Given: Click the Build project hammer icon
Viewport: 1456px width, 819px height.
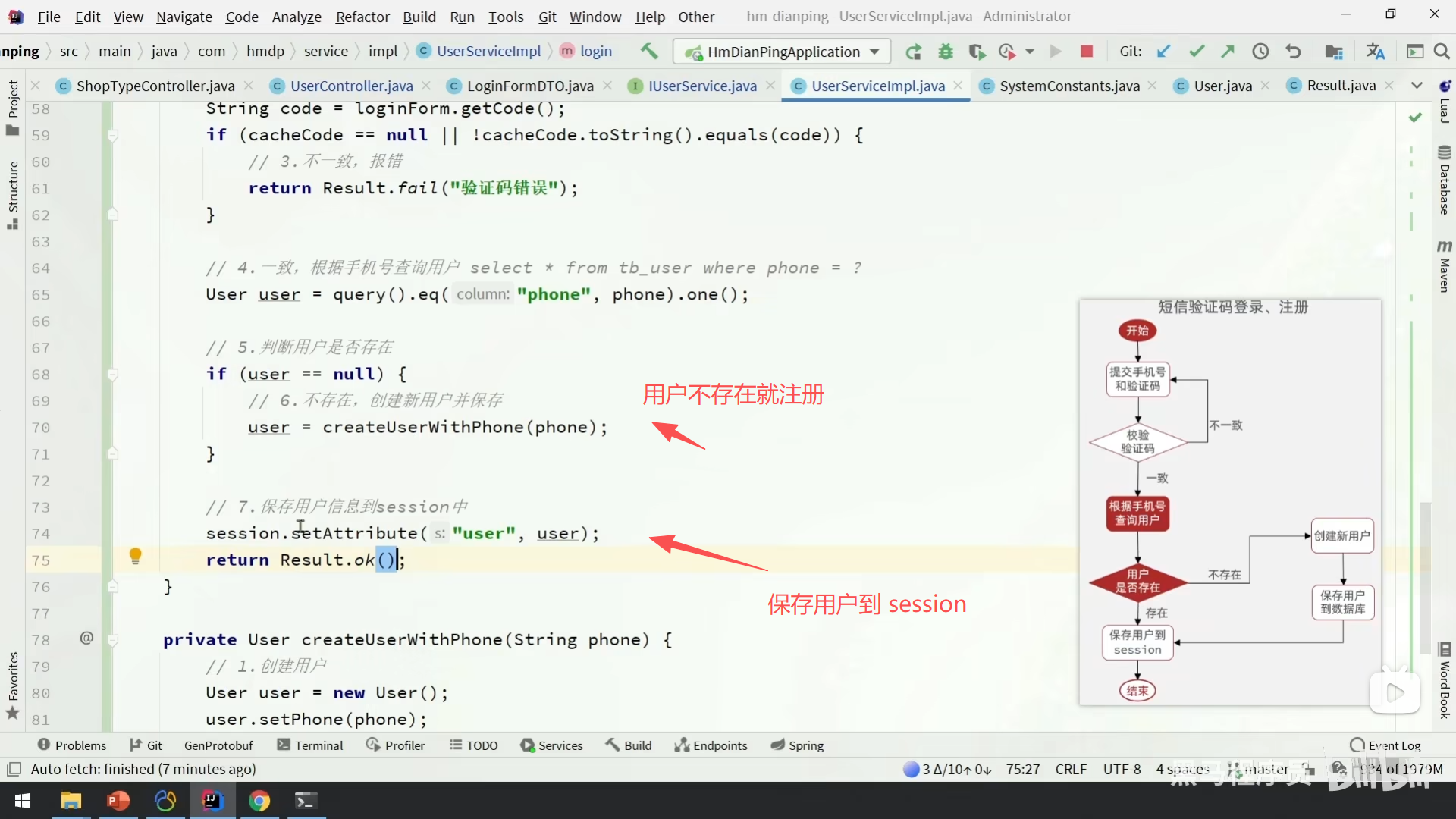Looking at the screenshot, I should tap(648, 51).
